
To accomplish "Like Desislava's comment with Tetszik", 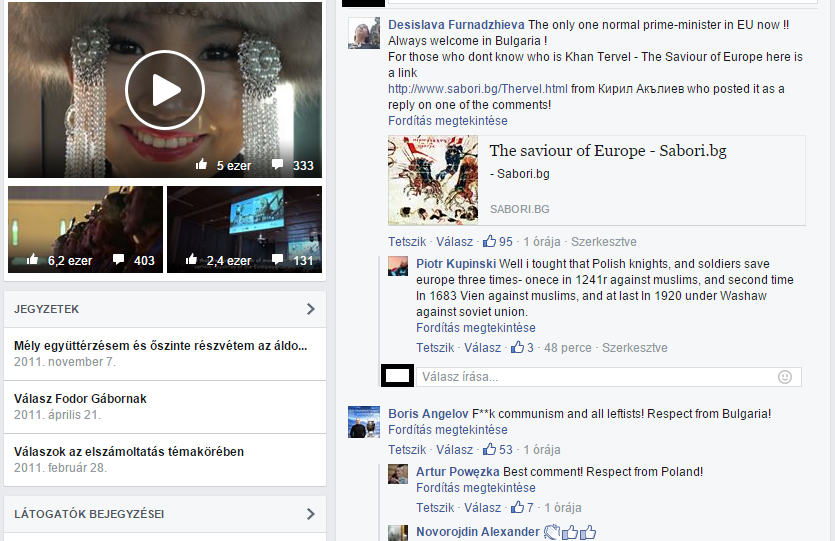I will 407,242.
